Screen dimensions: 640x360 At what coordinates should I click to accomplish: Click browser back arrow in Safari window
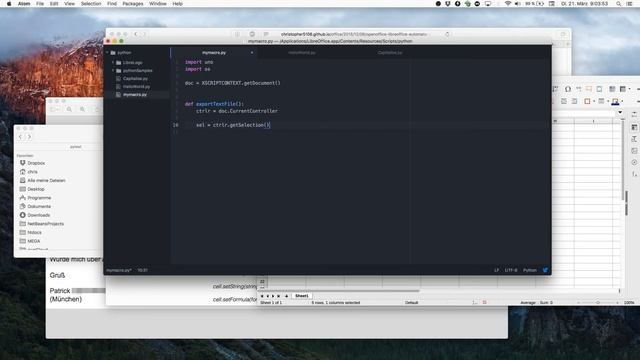click(x=136, y=34)
